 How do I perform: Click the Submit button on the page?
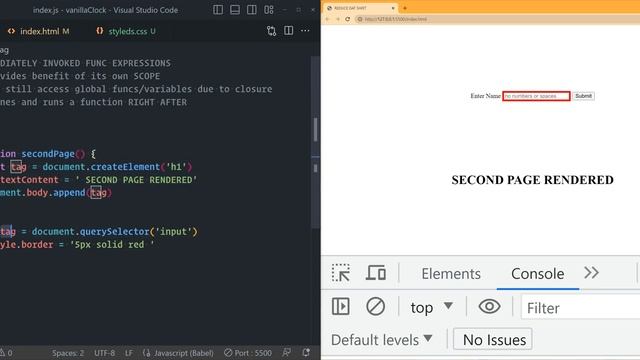coord(583,96)
